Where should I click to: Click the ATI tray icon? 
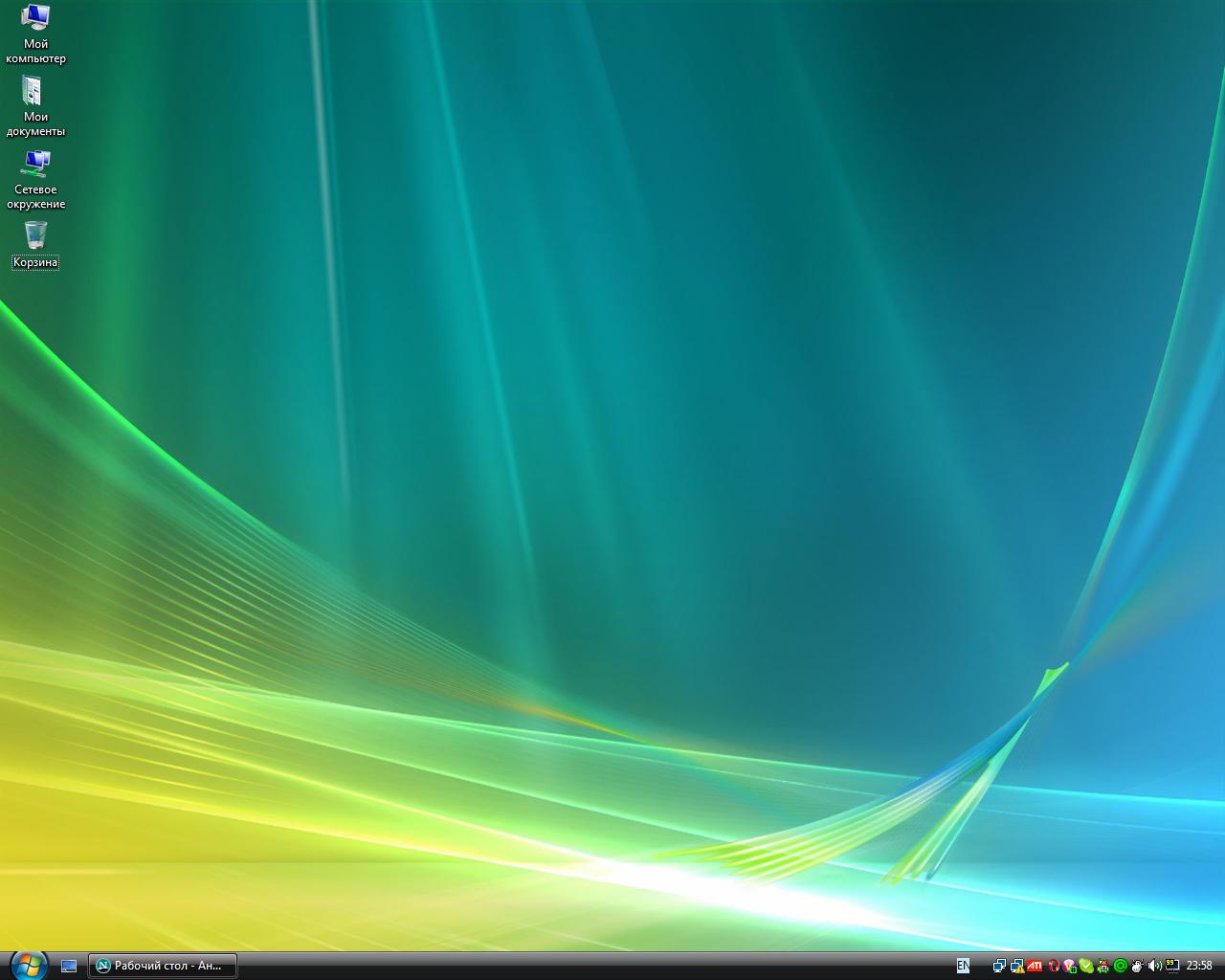click(1035, 966)
